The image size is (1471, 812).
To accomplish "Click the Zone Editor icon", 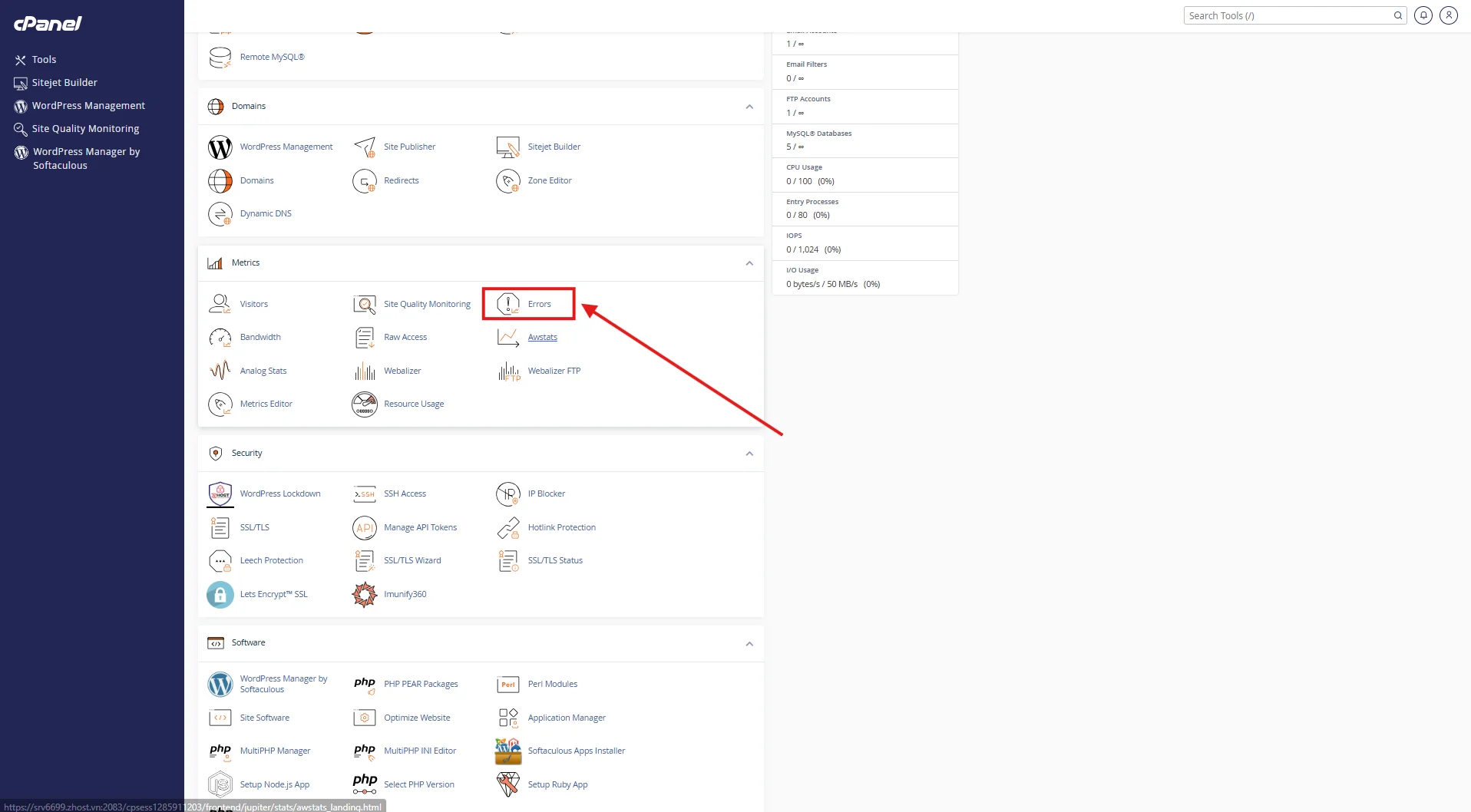I will (508, 180).
